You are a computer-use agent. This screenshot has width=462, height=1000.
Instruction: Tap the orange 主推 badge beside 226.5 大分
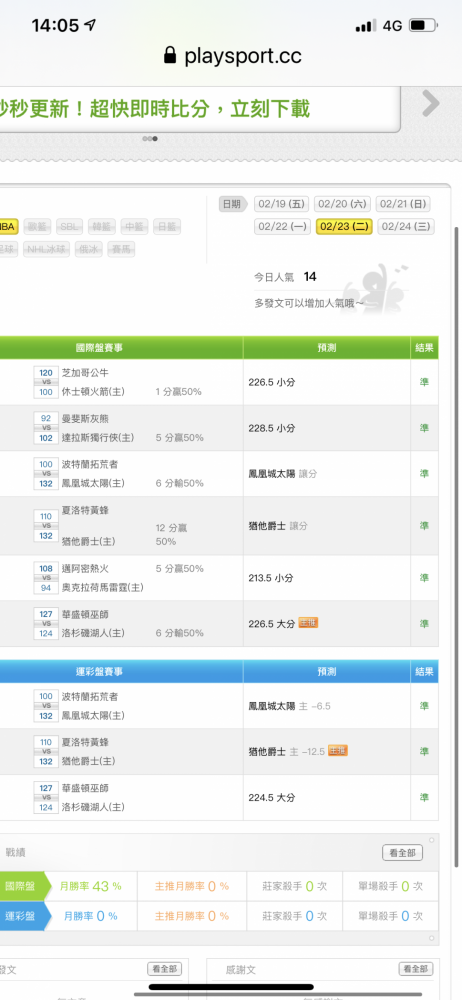(x=308, y=622)
